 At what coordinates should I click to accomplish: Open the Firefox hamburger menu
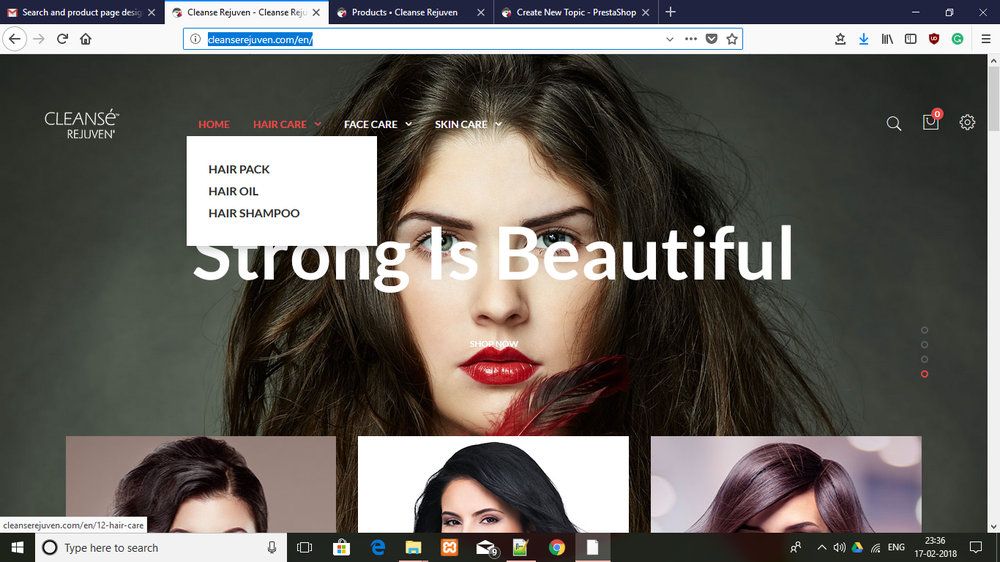985,39
